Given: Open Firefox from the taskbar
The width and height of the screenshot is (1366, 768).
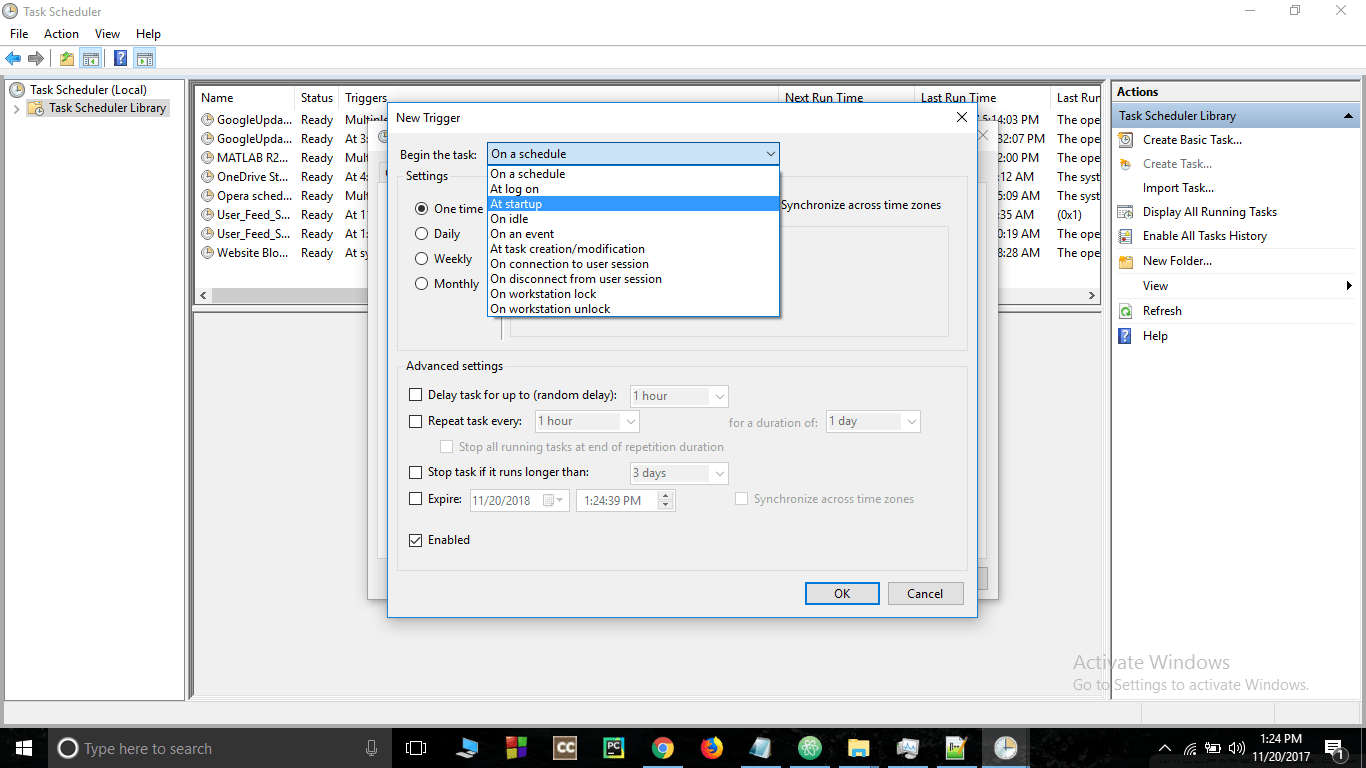Looking at the screenshot, I should [x=711, y=748].
